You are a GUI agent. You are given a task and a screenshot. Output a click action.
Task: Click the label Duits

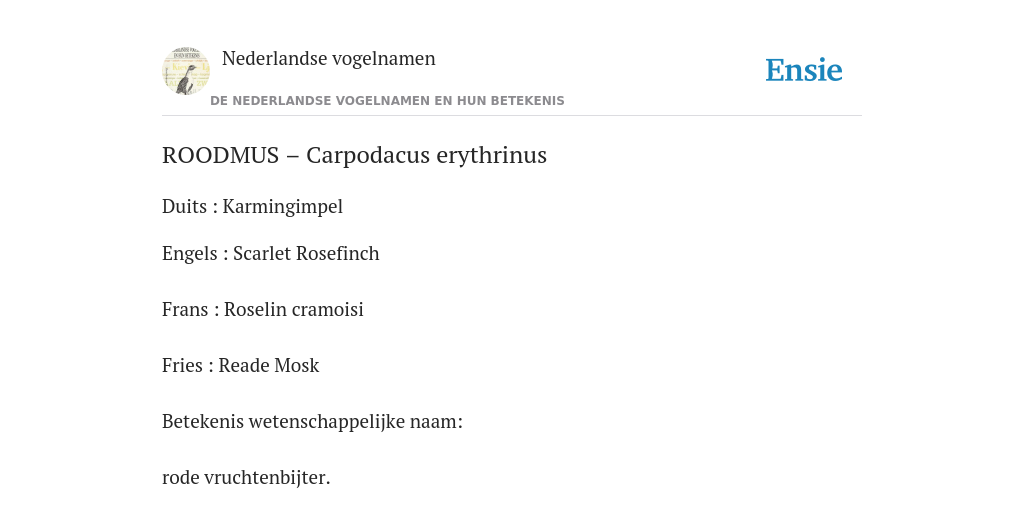(x=184, y=206)
